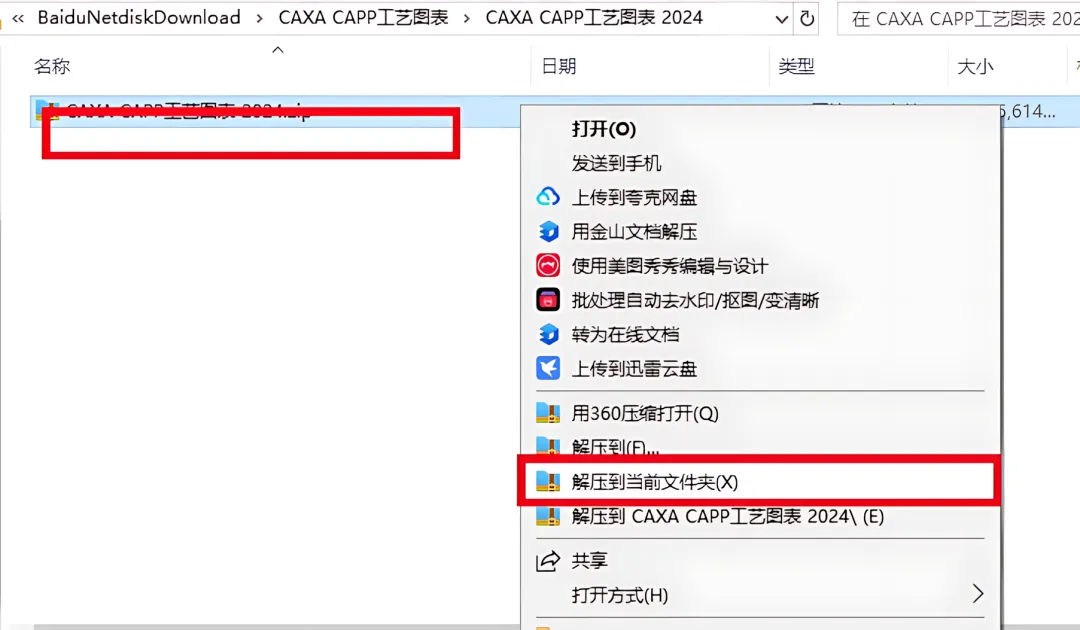Open the address bar history dropdown
This screenshot has height=630, width=1080.
click(x=781, y=19)
